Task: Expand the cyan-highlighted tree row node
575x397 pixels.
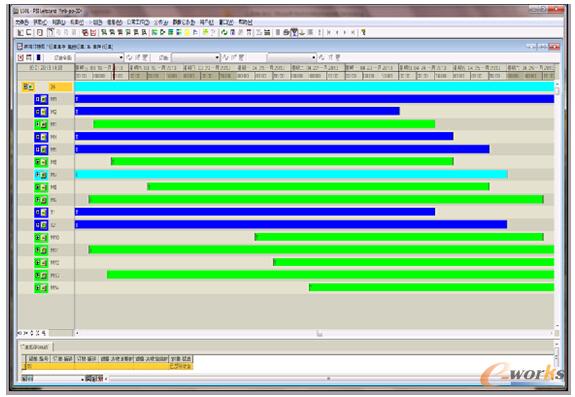Action: click(x=38, y=174)
